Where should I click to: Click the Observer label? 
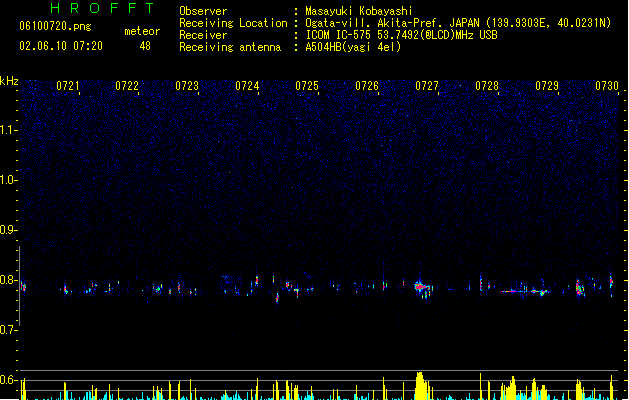click(203, 11)
